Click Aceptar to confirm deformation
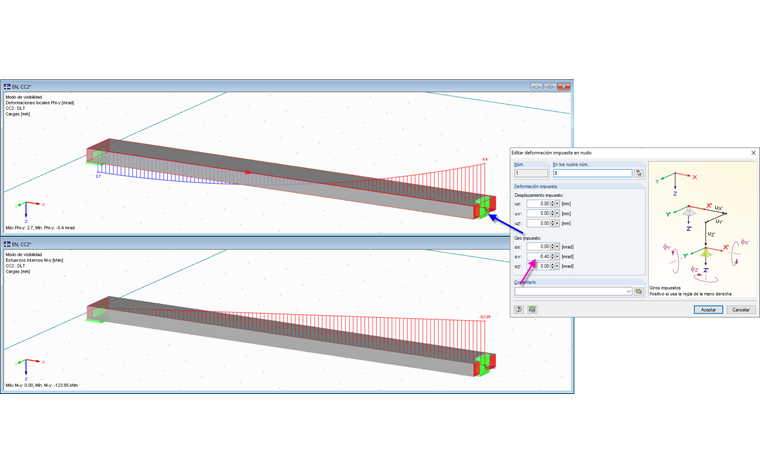 (708, 310)
